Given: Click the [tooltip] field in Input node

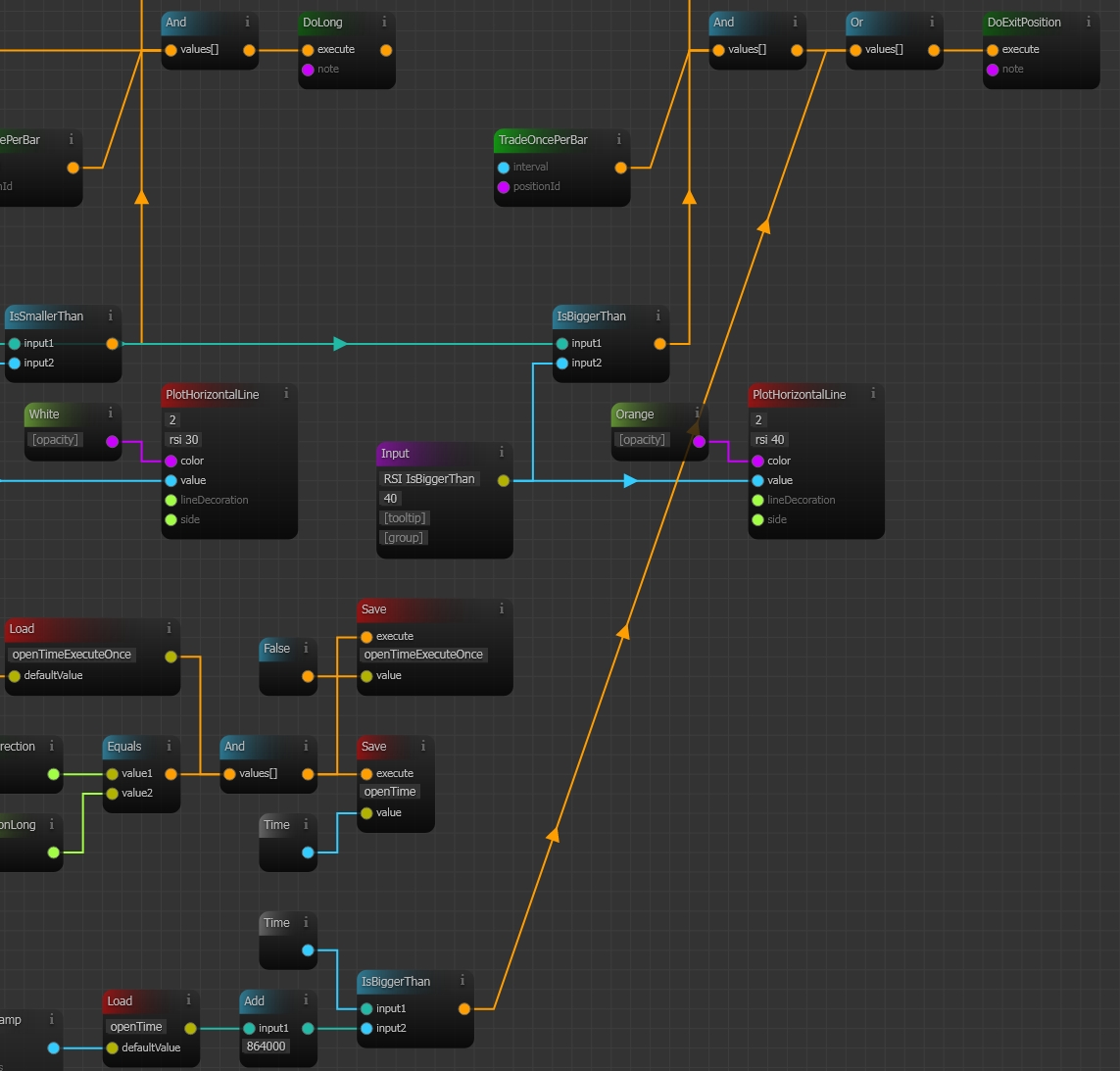Looking at the screenshot, I should coord(405,518).
